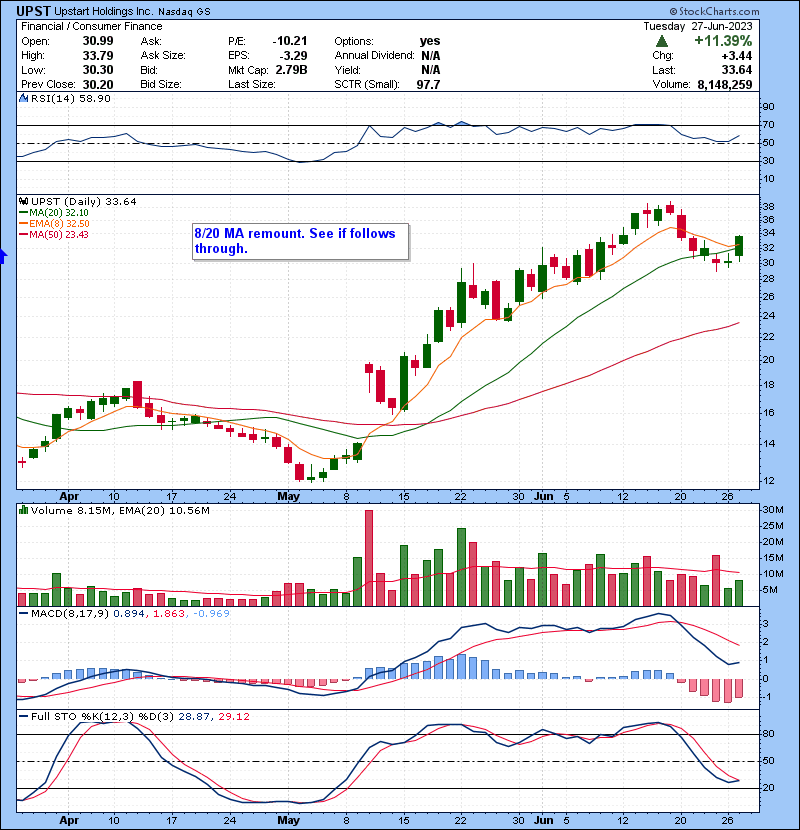Select the UPST ticker symbol in header
This screenshot has height=830, width=800.
[33, 11]
